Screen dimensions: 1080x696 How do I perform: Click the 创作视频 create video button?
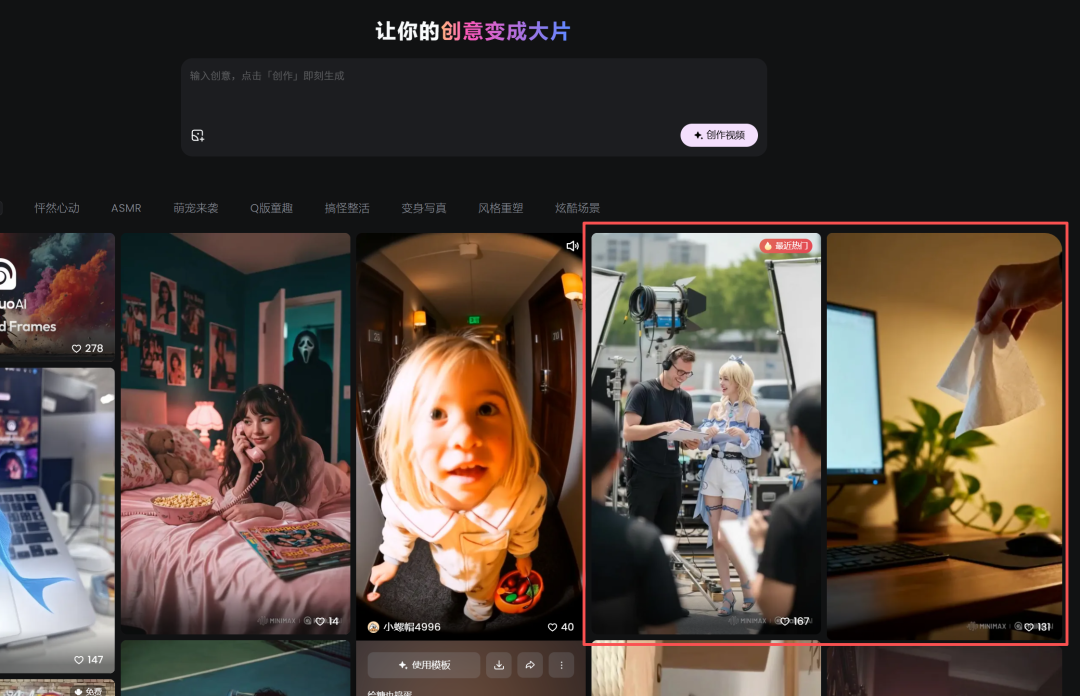(719, 135)
